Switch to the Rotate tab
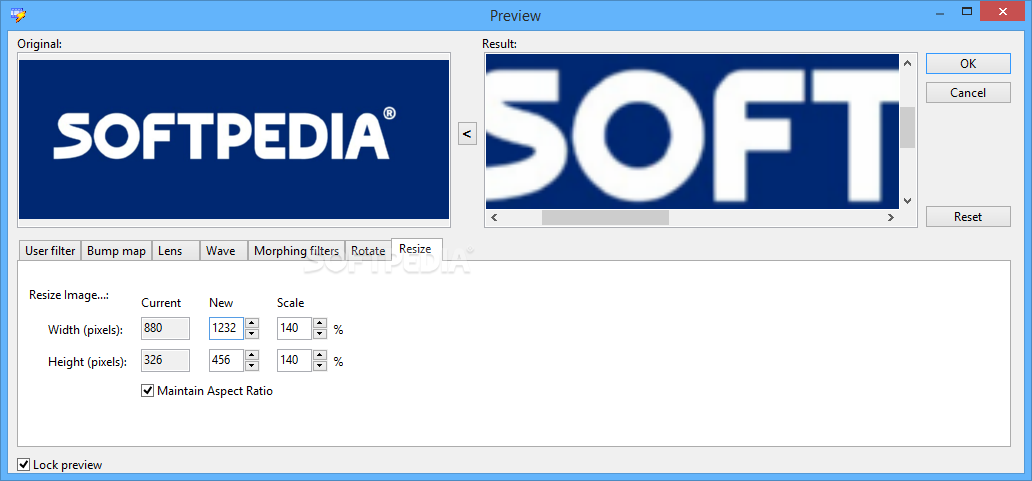 click(x=368, y=251)
